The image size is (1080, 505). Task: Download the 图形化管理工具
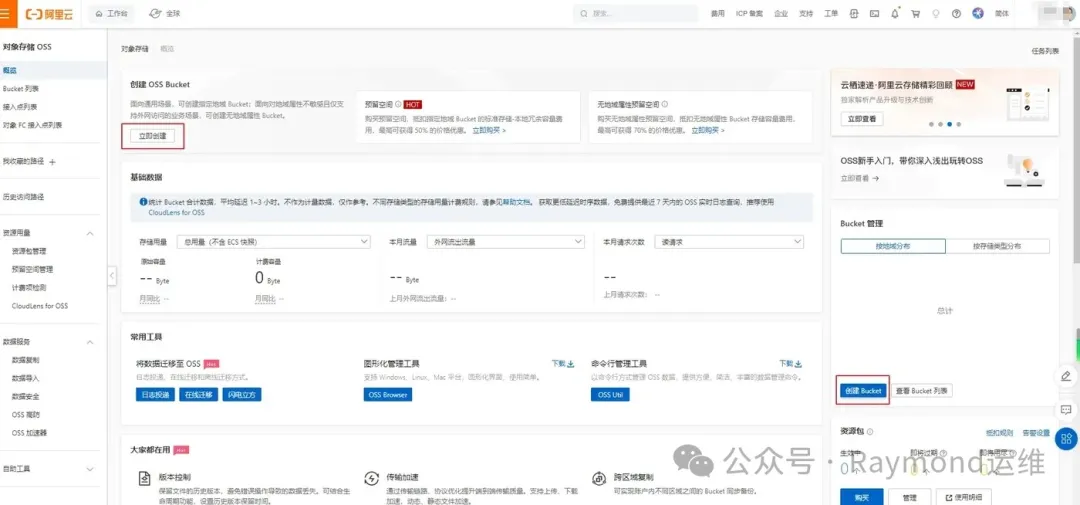[x=563, y=363]
